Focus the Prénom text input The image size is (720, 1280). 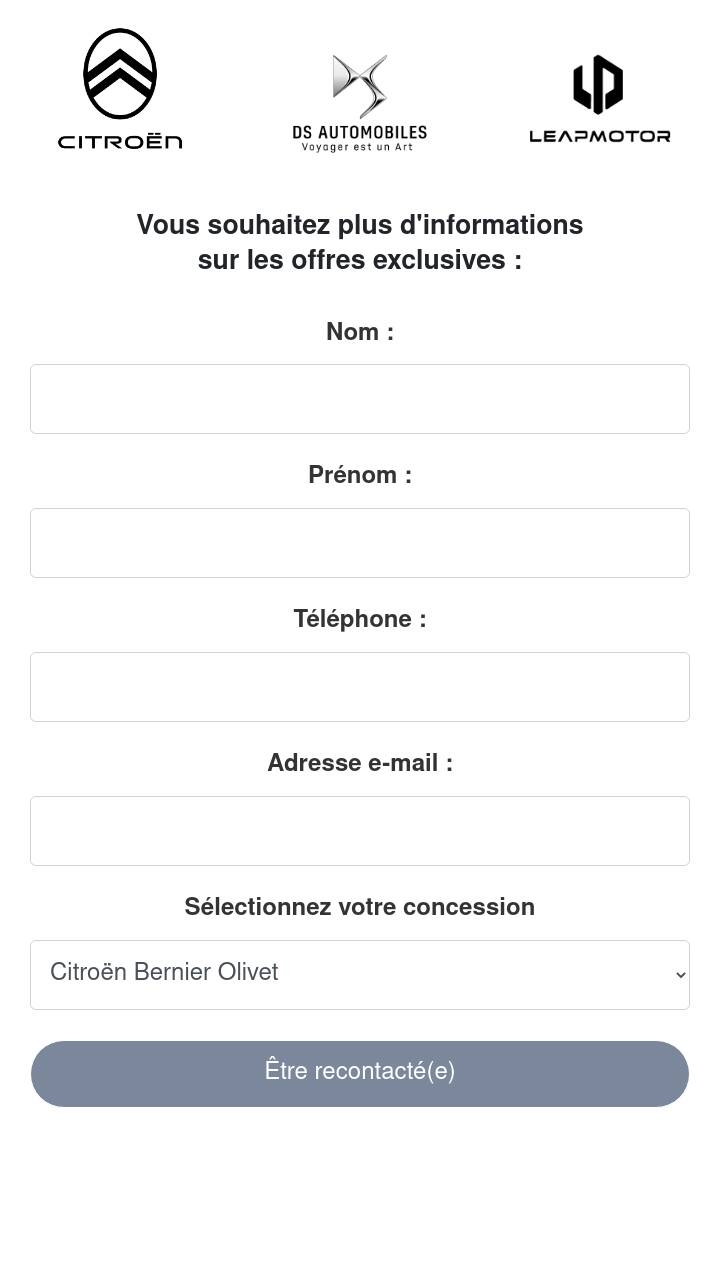[x=360, y=543]
